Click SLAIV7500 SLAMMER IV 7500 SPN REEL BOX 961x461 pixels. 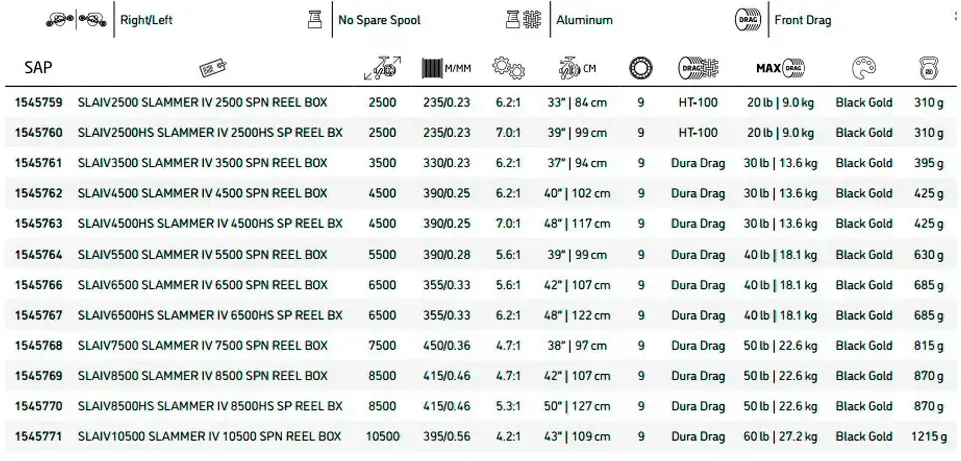[x=202, y=346]
